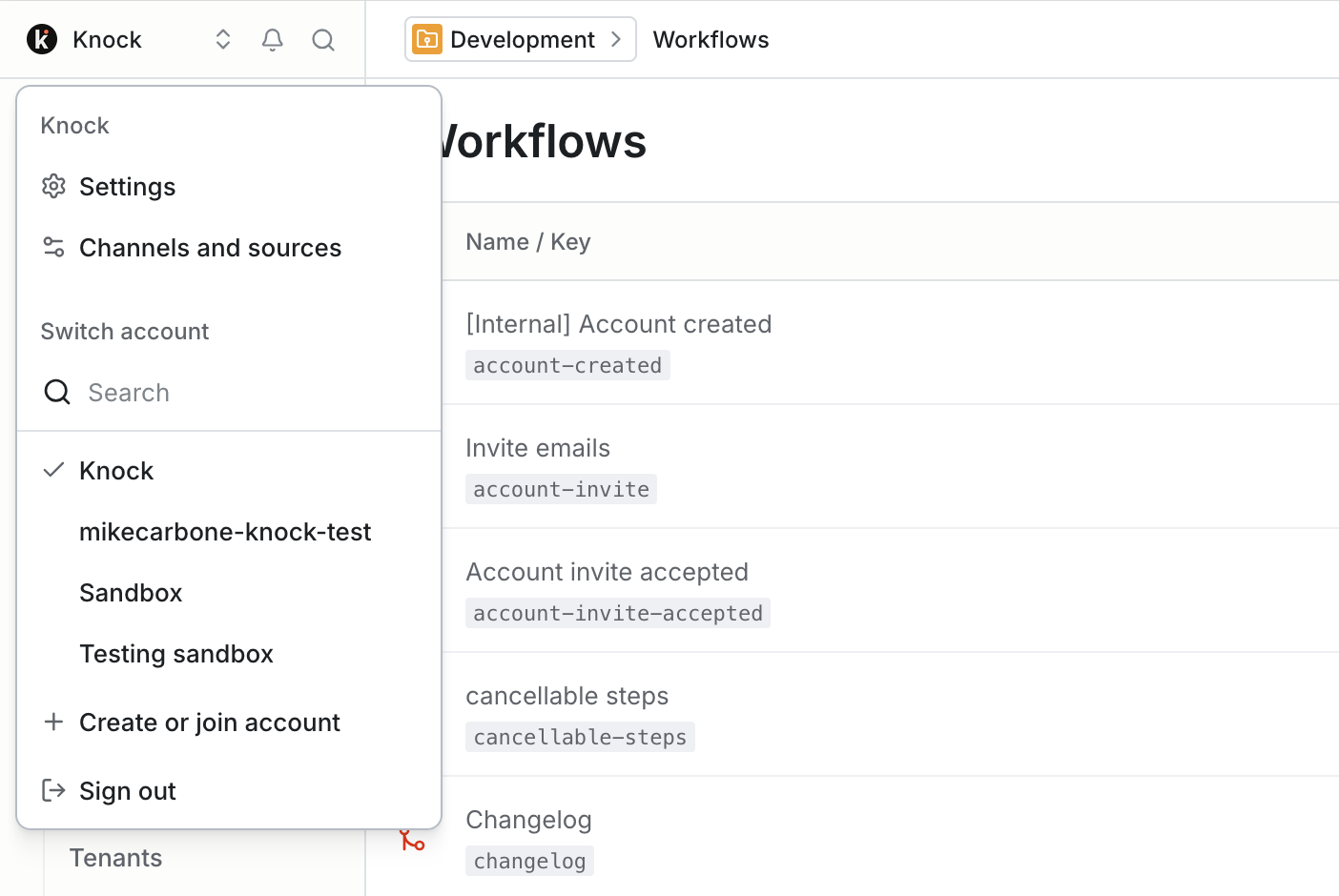Open the account switcher chevron next to Knock
The image size is (1339, 896).
pos(222,39)
